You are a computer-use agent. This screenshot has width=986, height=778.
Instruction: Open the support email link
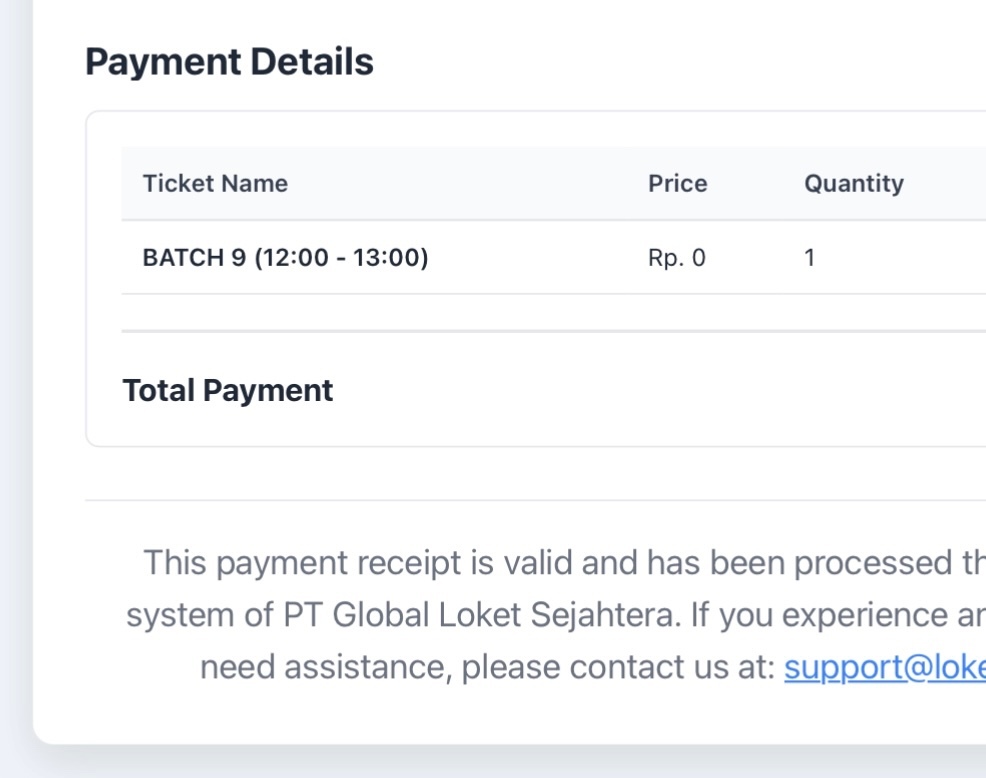tap(884, 667)
